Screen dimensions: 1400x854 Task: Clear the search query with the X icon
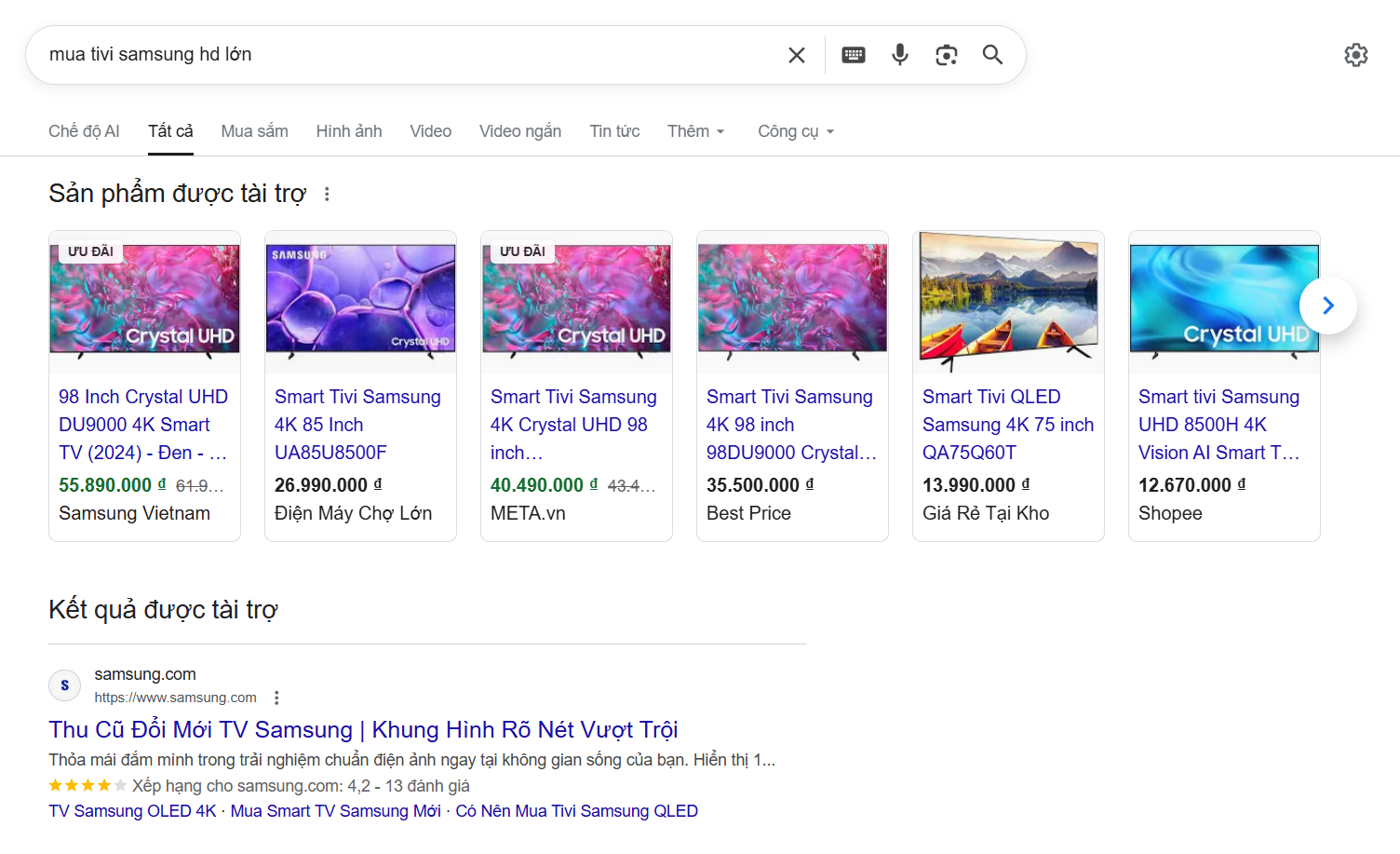[797, 55]
